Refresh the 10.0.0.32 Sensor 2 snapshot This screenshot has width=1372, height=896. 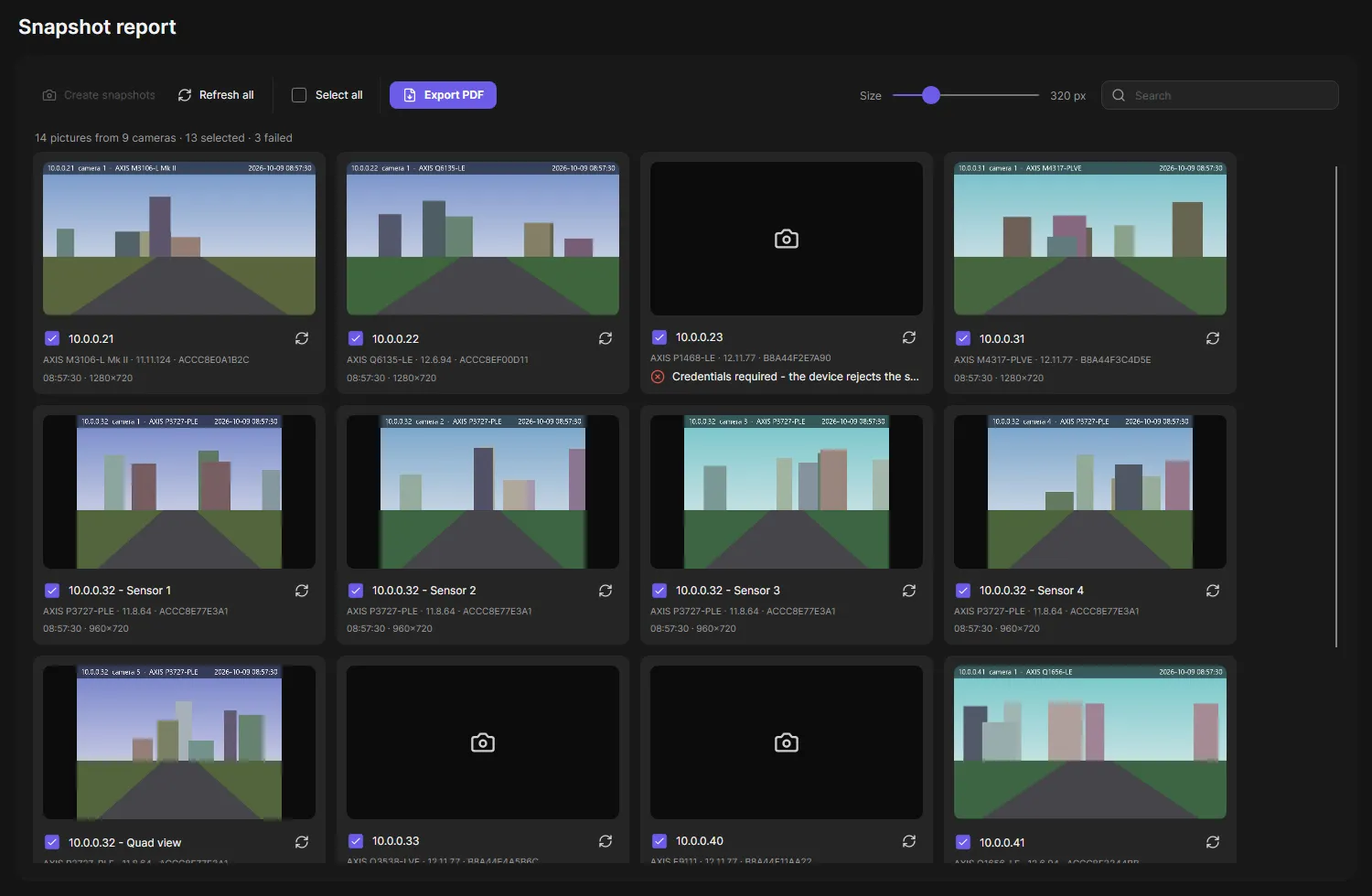[606, 591]
